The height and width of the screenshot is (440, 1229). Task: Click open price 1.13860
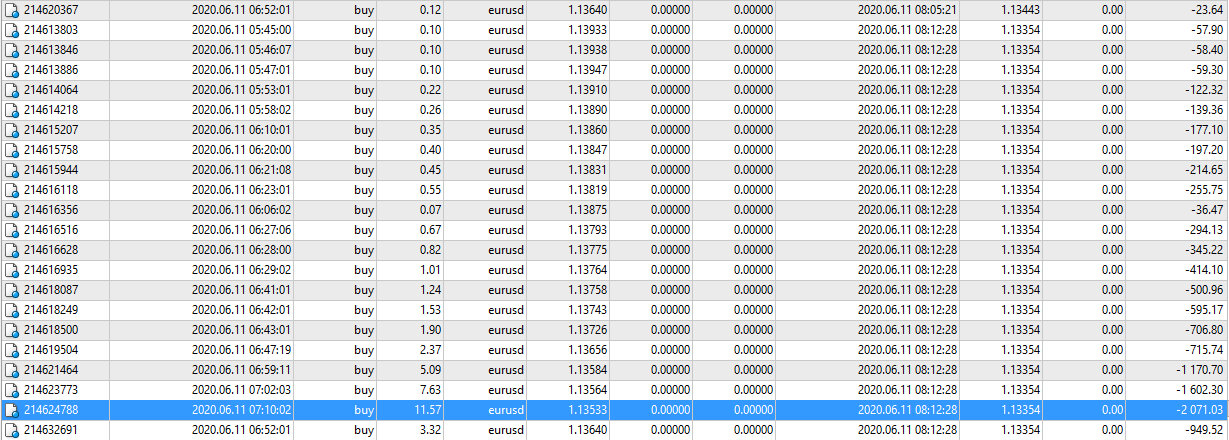click(585, 130)
